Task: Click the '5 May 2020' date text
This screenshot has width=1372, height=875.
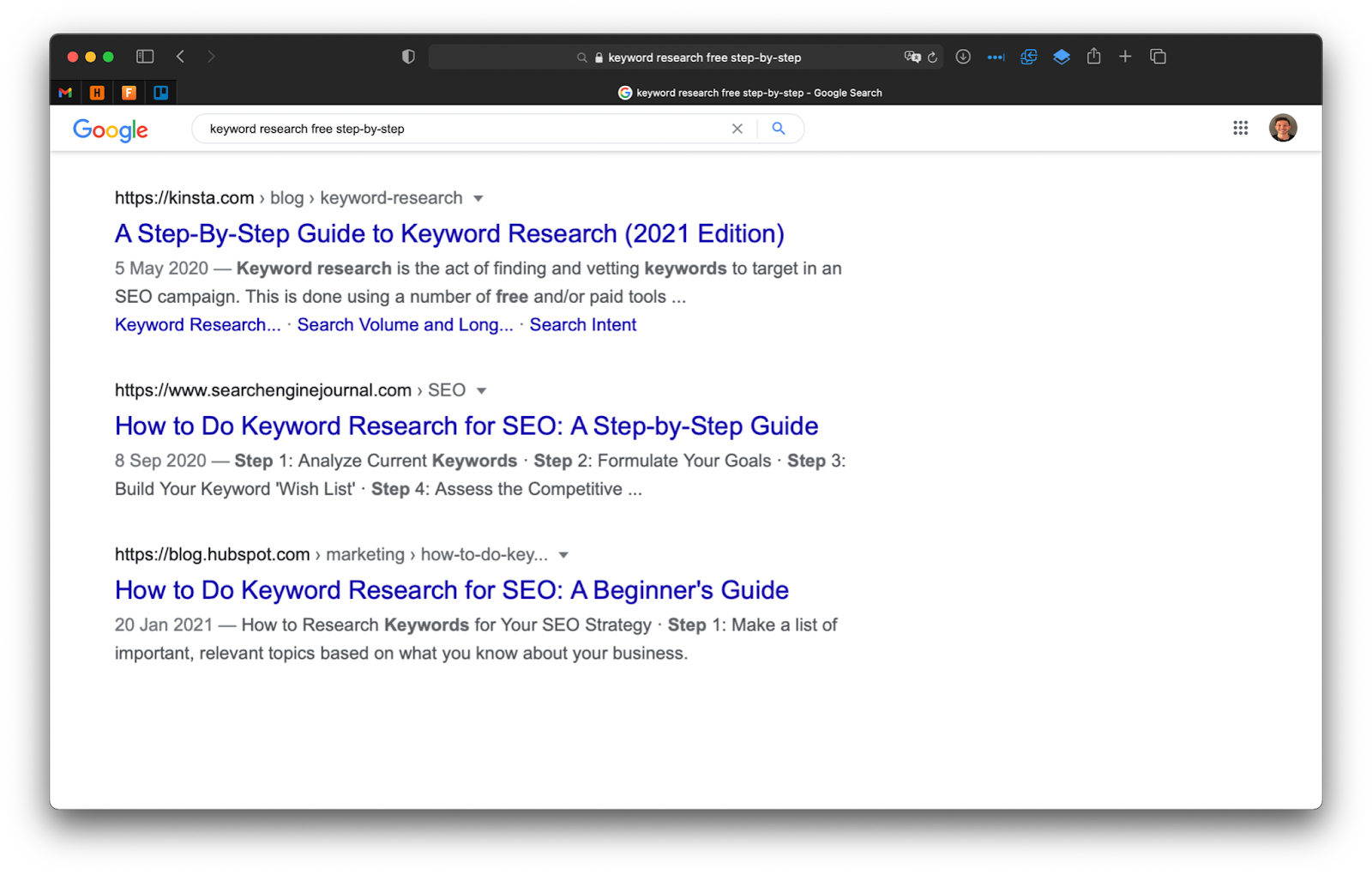Action: [161, 269]
